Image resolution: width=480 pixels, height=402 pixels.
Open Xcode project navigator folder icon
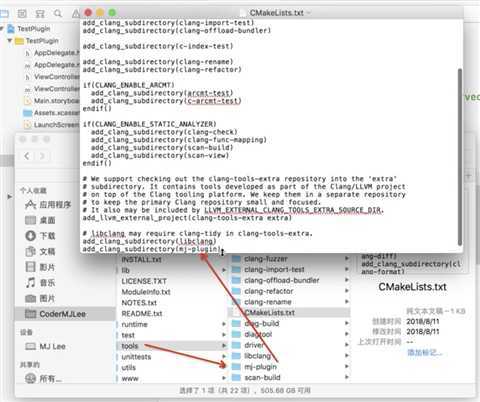coord(4,14)
